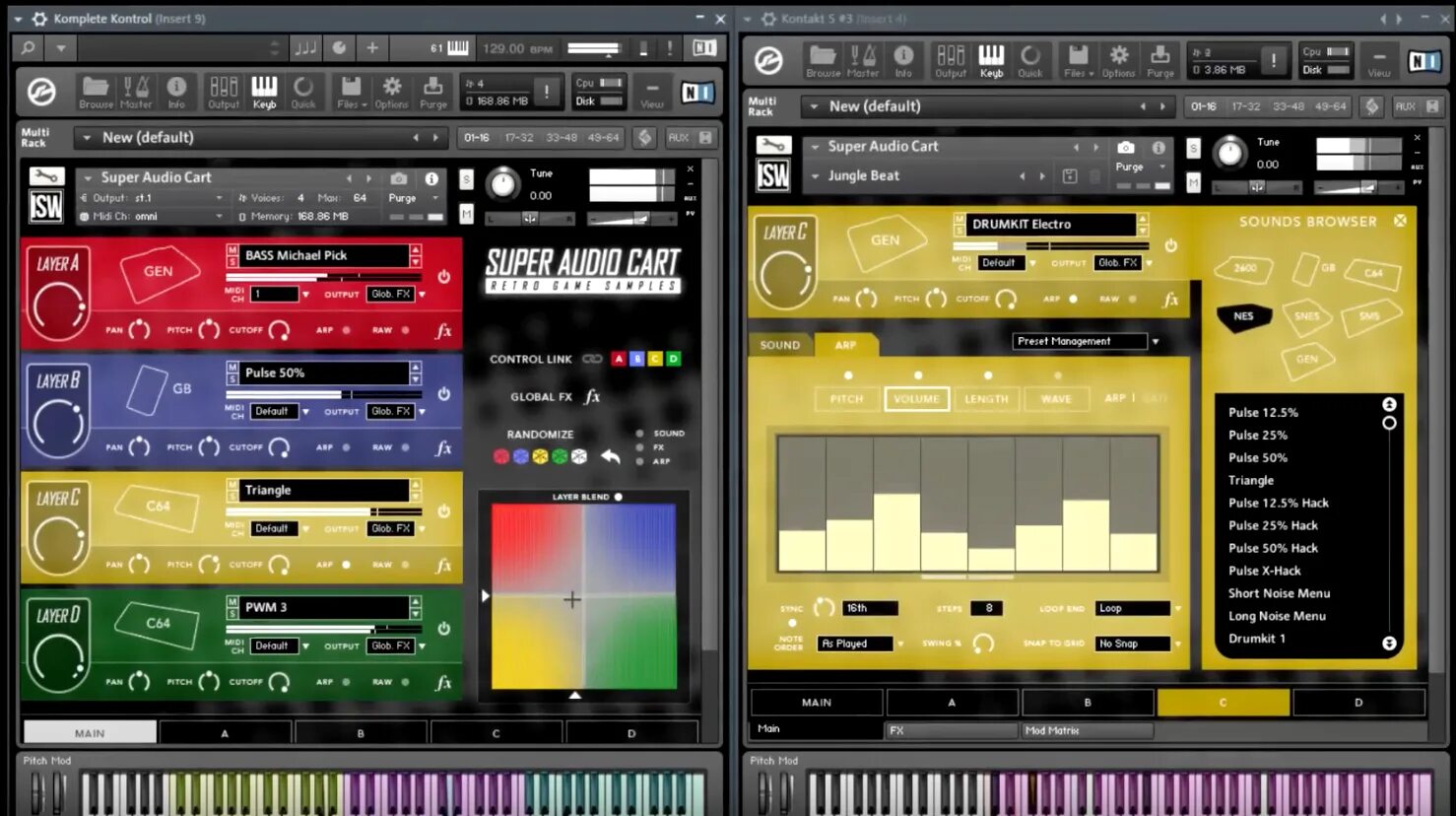Image resolution: width=1456 pixels, height=816 pixels.
Task: Choose GB source icon in Layer B
Action: click(x=148, y=389)
